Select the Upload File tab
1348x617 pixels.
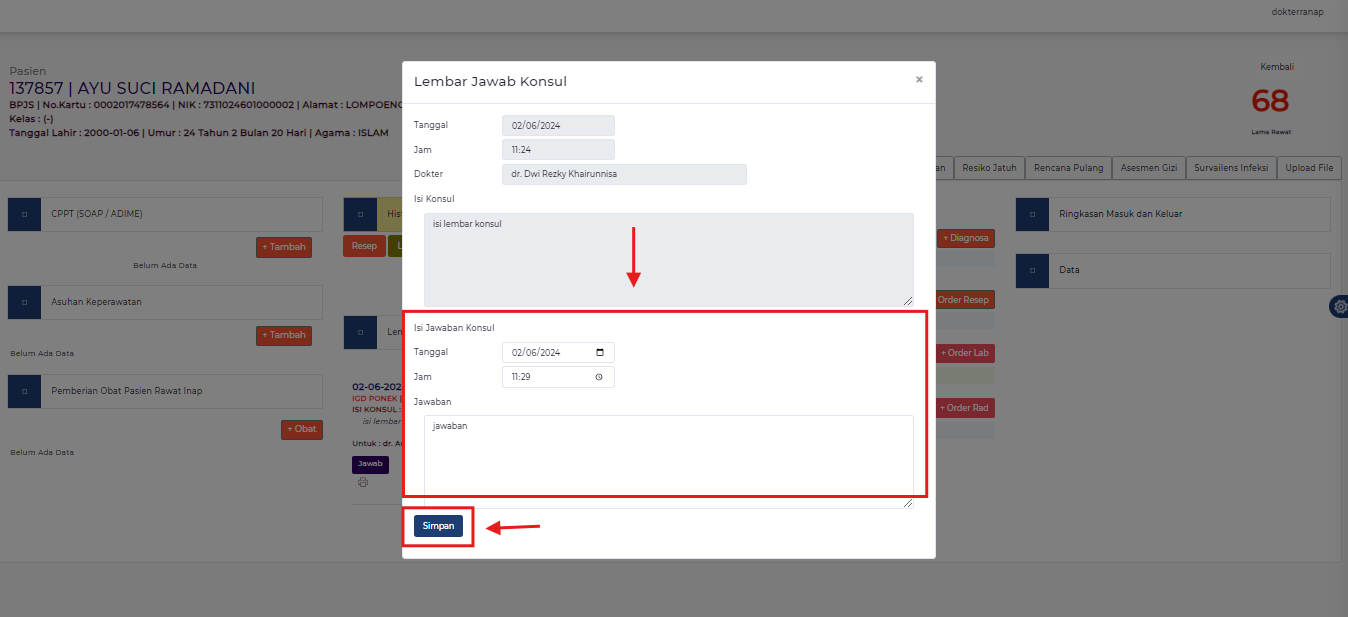1309,167
